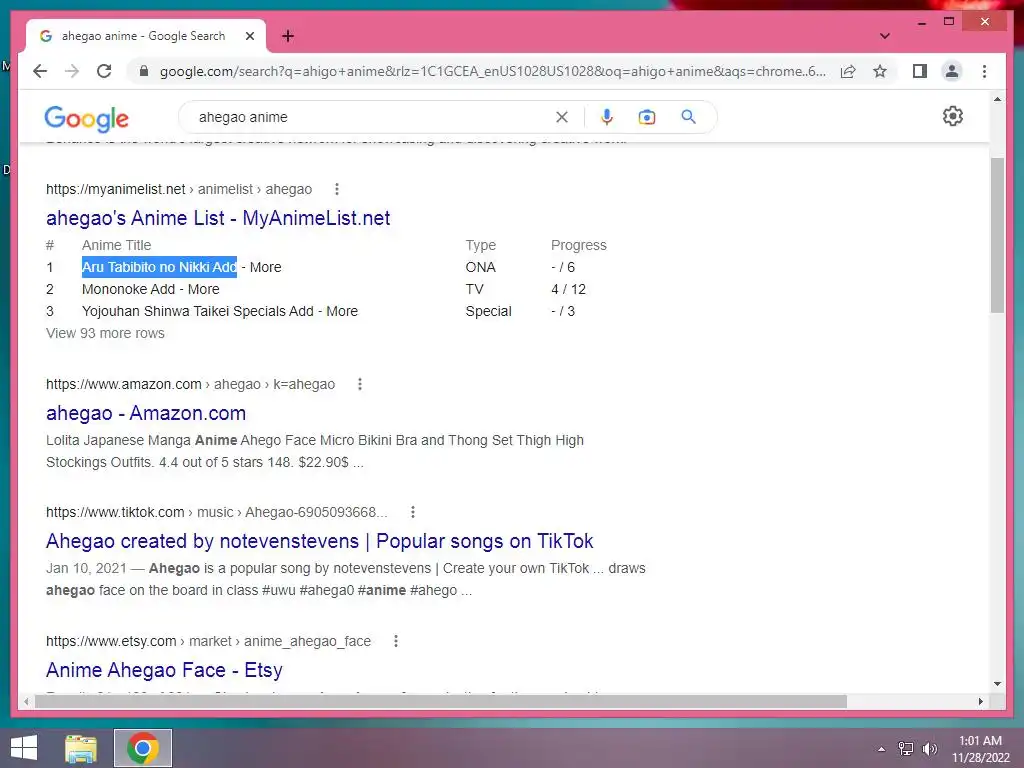Viewport: 1024px width, 768px height.
Task: Select the ahegao anime Google Search tab
Action: (x=144, y=36)
